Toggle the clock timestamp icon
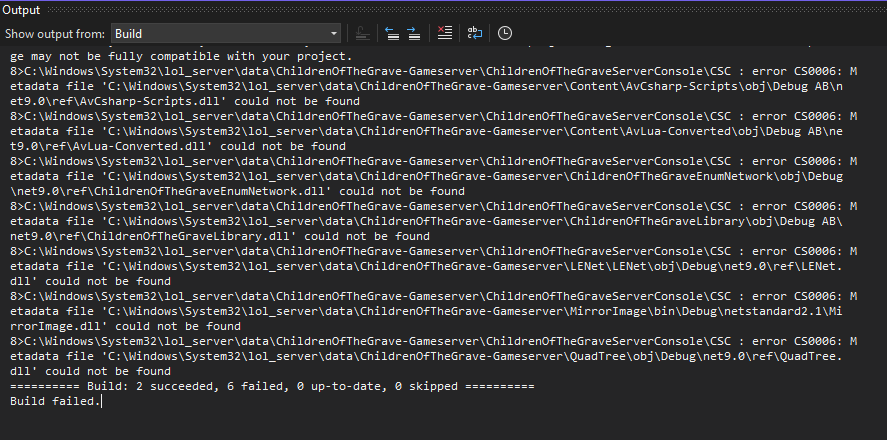The width and height of the screenshot is (887, 440). [505, 33]
